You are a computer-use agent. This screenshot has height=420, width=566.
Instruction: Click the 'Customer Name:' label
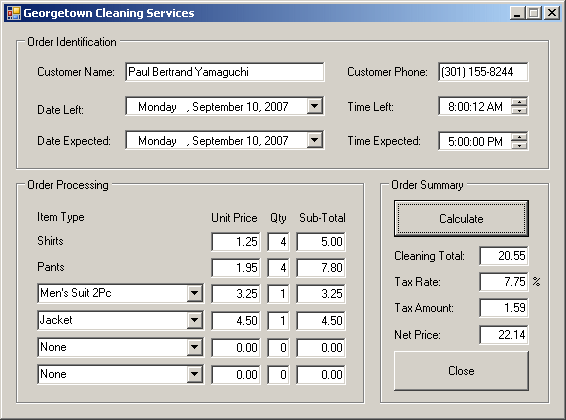[x=76, y=72]
